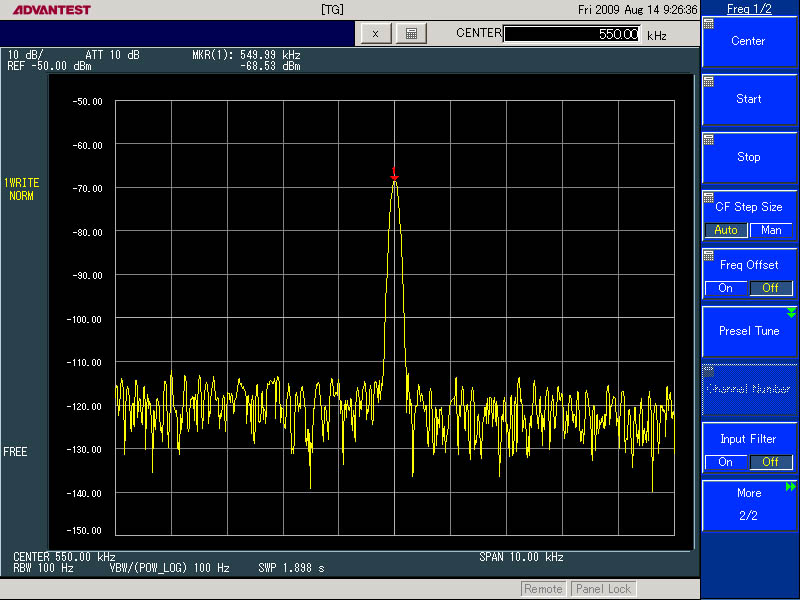Click the CENTER frequency input field

point(572,34)
